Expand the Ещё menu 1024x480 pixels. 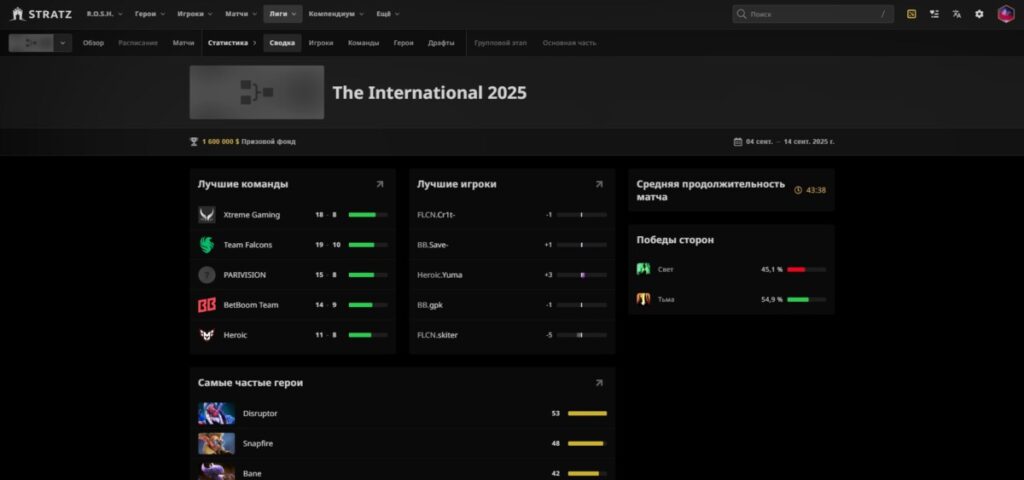tap(388, 14)
